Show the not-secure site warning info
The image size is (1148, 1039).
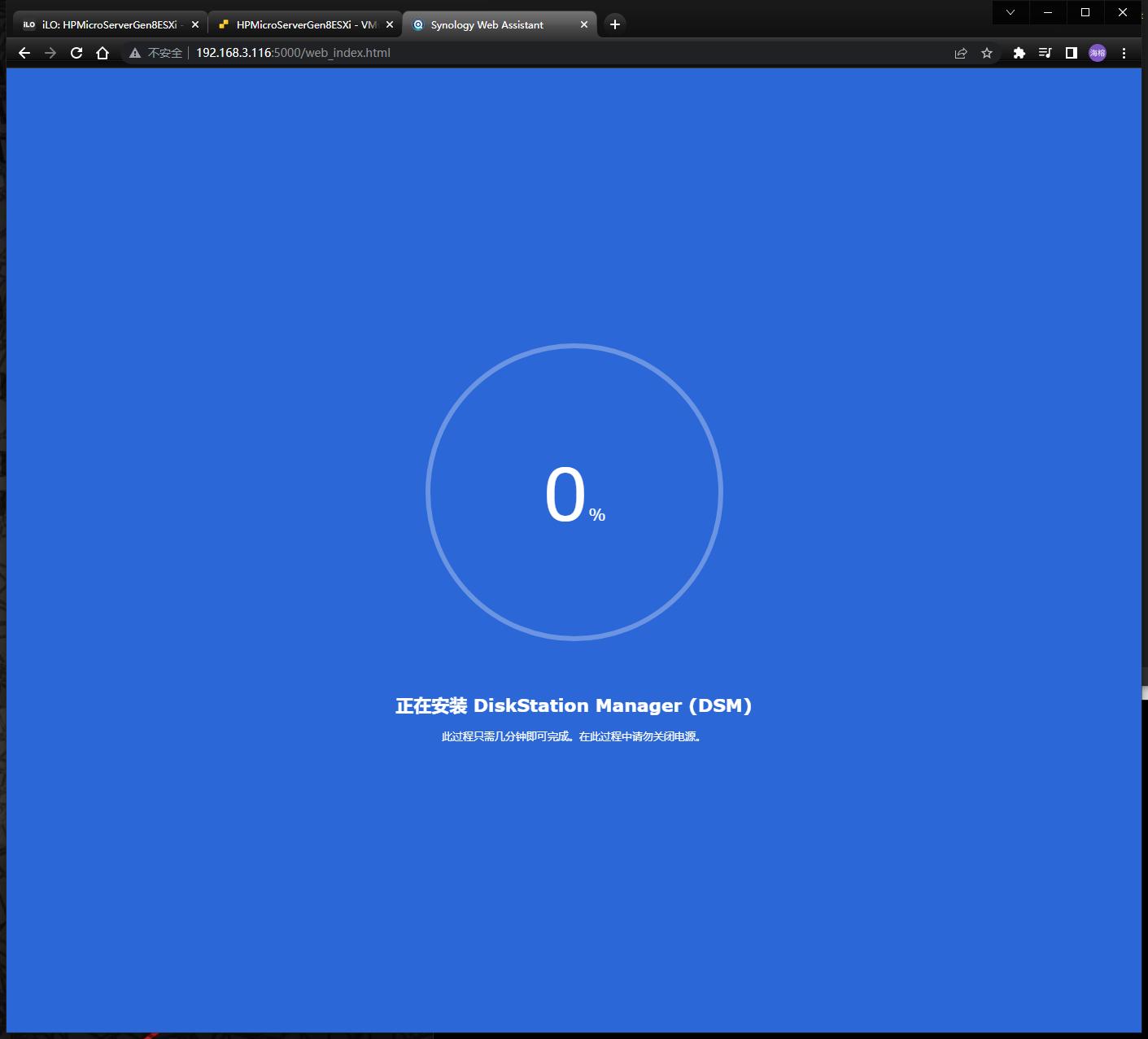pyautogui.click(x=135, y=53)
